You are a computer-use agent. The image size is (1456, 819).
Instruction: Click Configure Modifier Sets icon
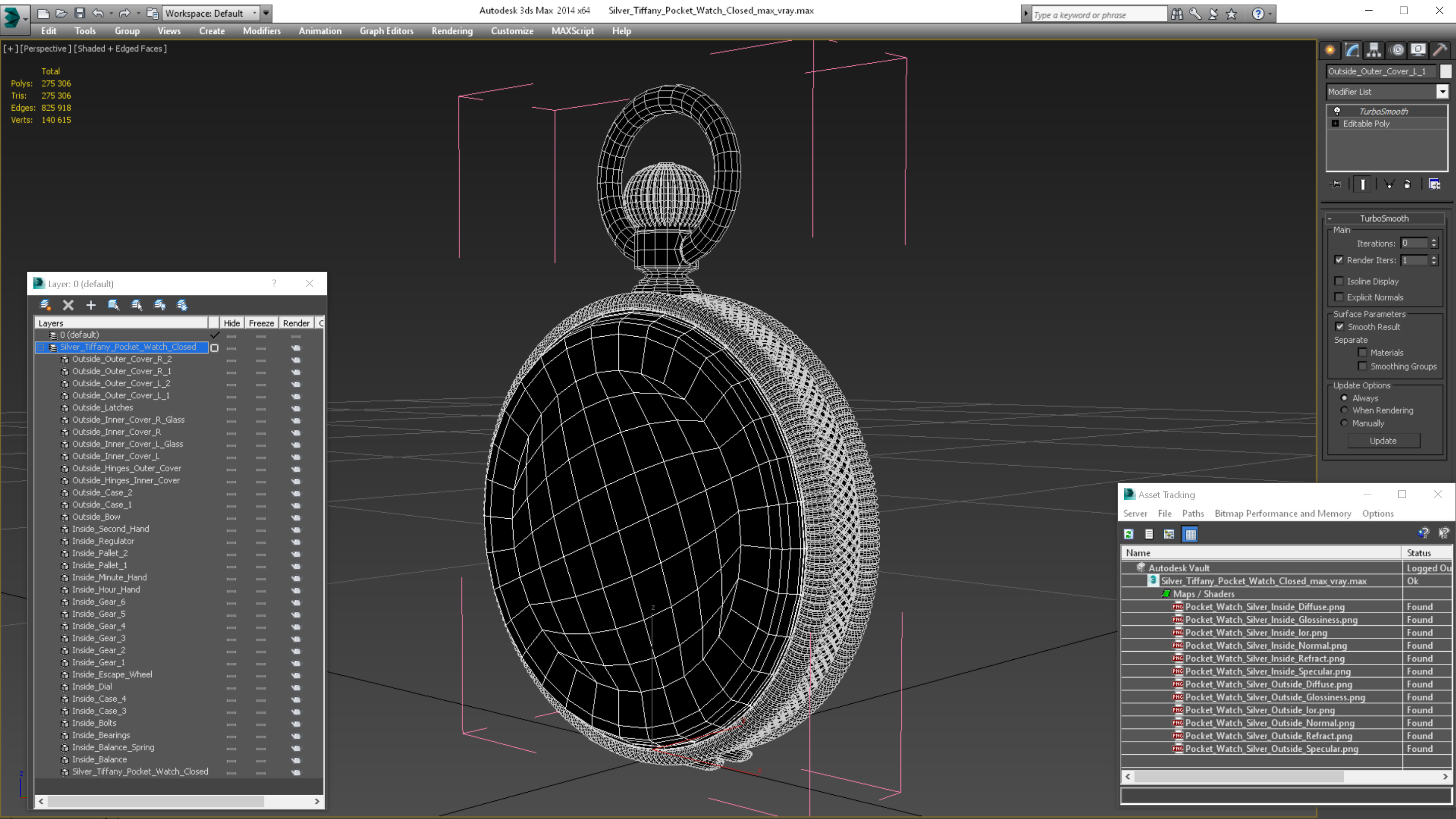pyautogui.click(x=1435, y=184)
